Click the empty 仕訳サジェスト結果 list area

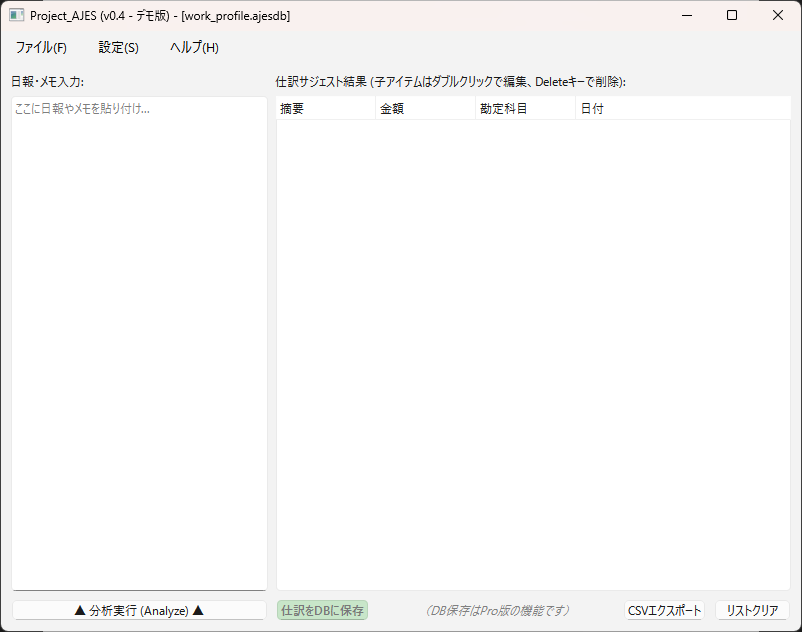tap(533, 350)
